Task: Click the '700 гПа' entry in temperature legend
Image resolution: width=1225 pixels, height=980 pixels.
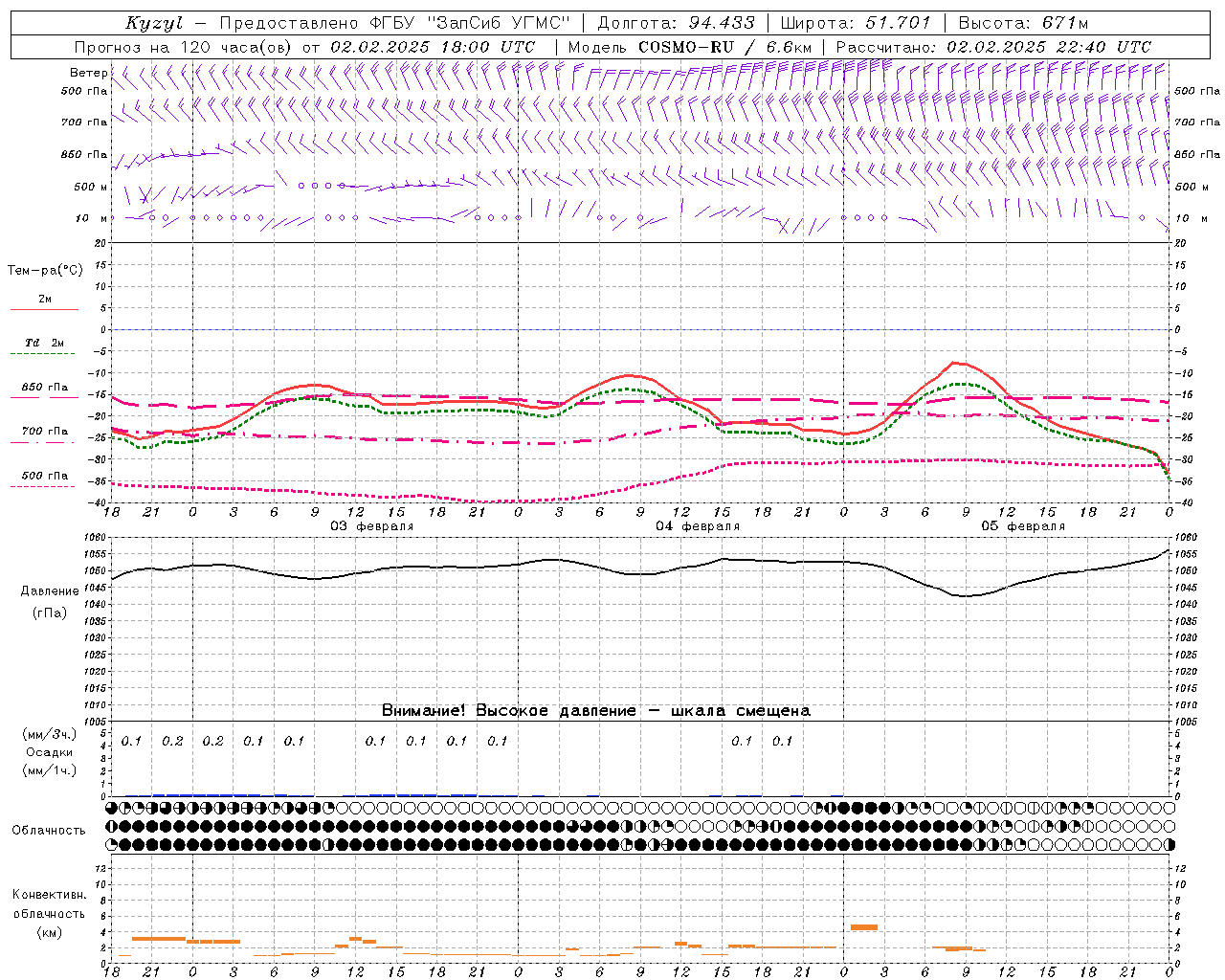Action: tap(45, 432)
